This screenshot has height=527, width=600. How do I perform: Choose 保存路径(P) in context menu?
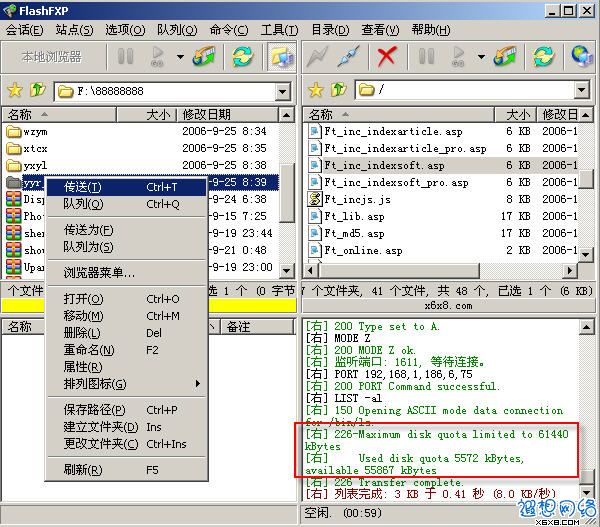[x=127, y=410]
